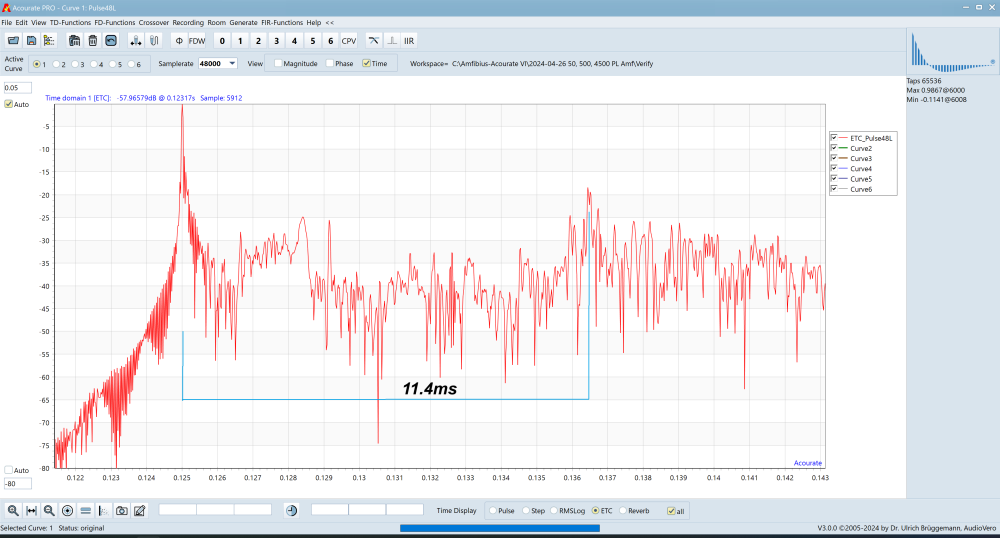Viewport: 1000px width, 538px height.
Task: Toggle ETC_Pulse48L curve visibility in legend
Action: 834,138
